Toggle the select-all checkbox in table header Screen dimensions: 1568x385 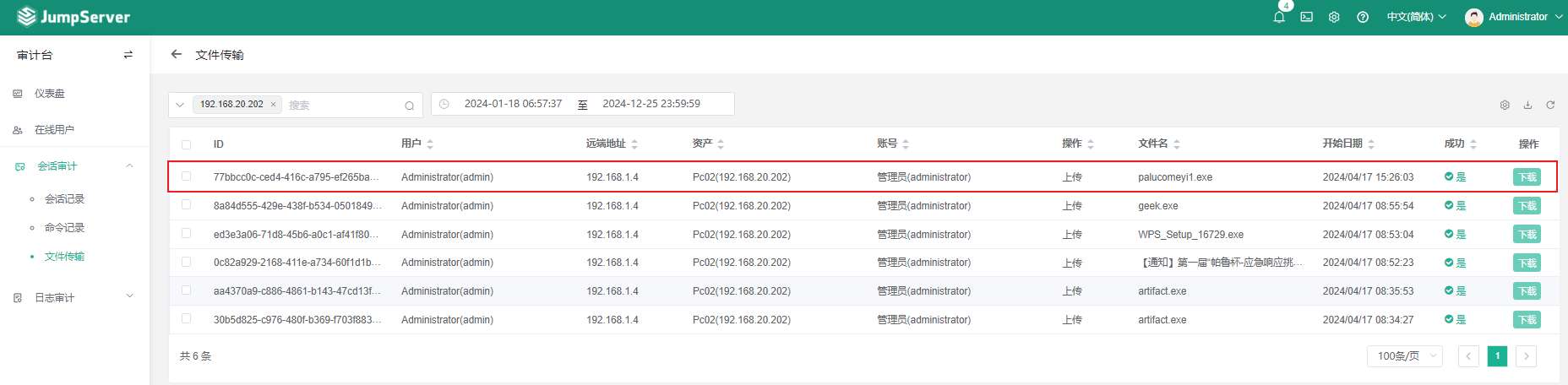coord(187,144)
